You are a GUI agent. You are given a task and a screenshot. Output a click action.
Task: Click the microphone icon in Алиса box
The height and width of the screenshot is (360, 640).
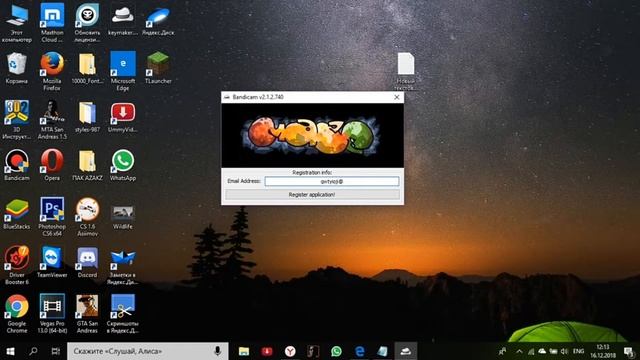point(218,351)
